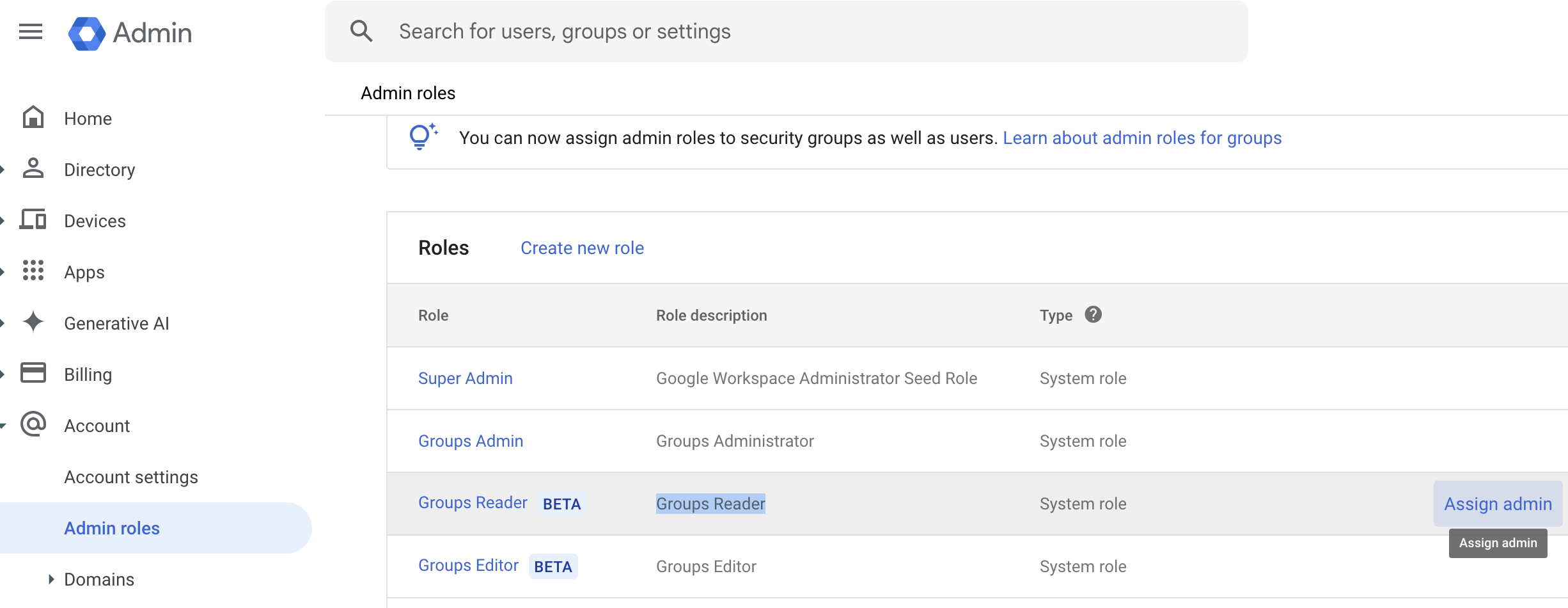This screenshot has width=1568, height=608.
Task: Expand the Apps section arrow
Action: coord(3,272)
